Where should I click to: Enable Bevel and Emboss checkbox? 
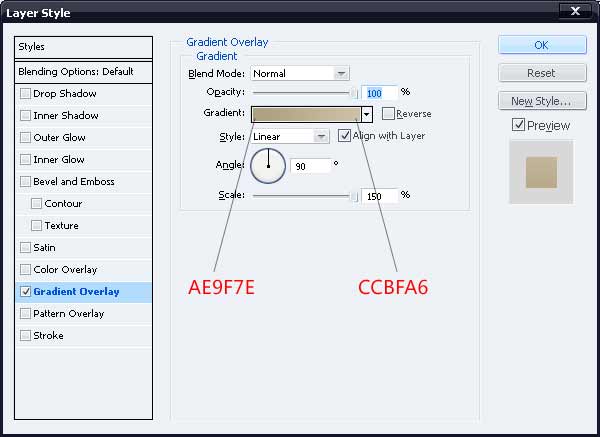pyautogui.click(x=25, y=181)
